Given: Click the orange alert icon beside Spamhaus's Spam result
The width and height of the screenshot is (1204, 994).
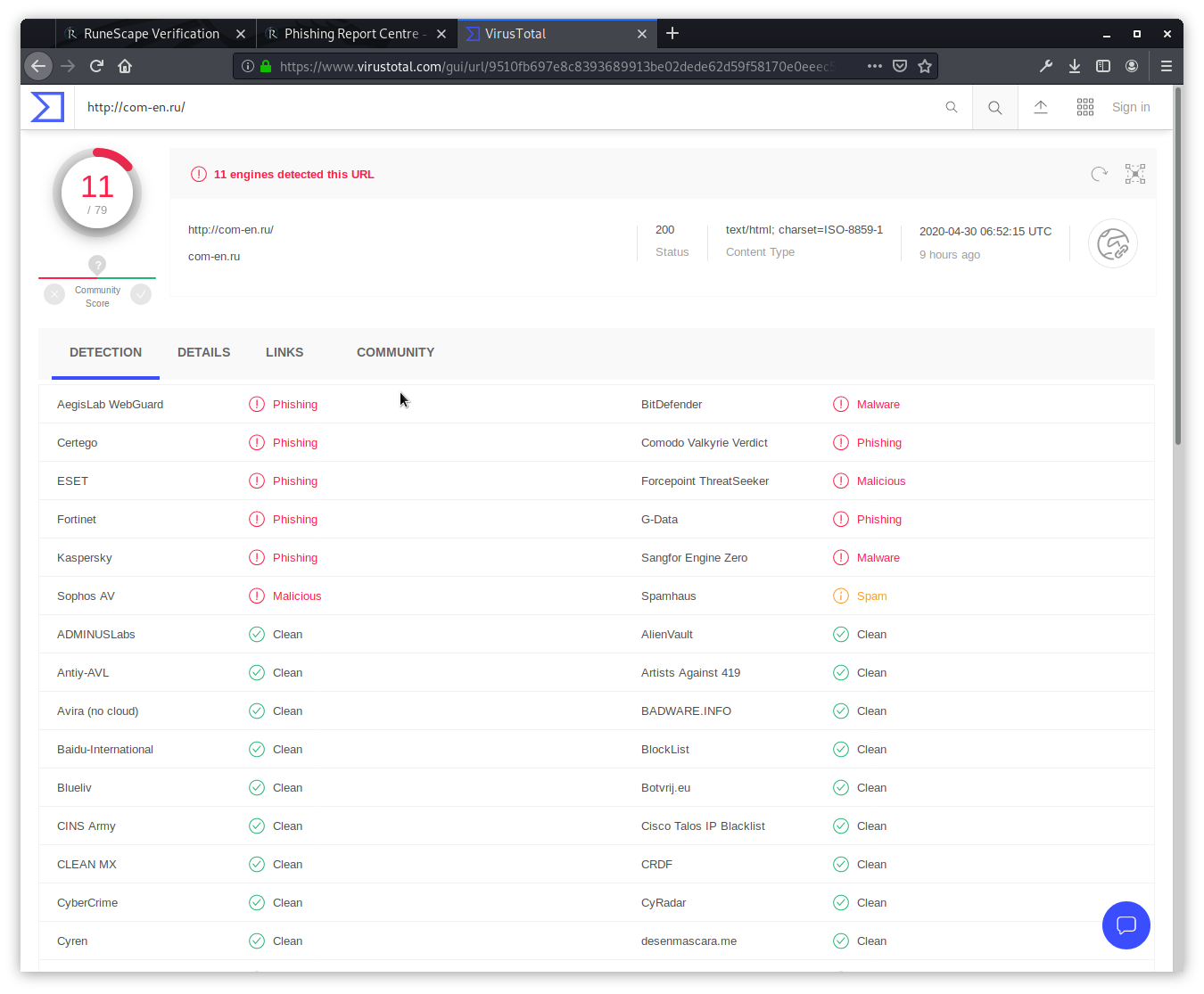Looking at the screenshot, I should click(841, 596).
